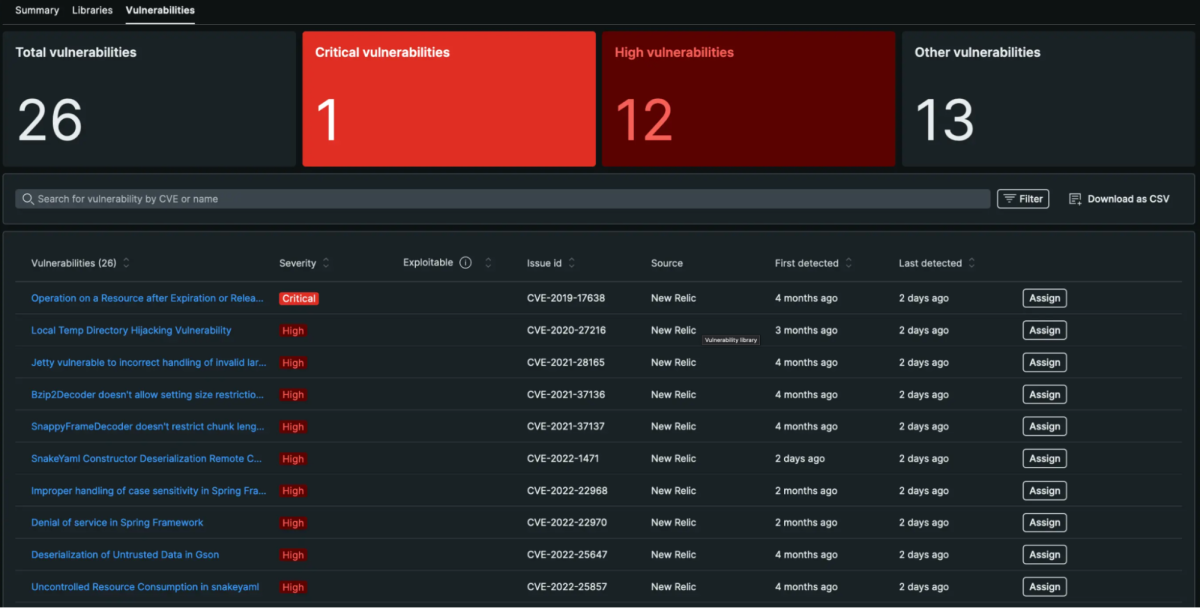Click the search magnifier icon in the search bar
The image size is (1200, 608).
tap(28, 198)
